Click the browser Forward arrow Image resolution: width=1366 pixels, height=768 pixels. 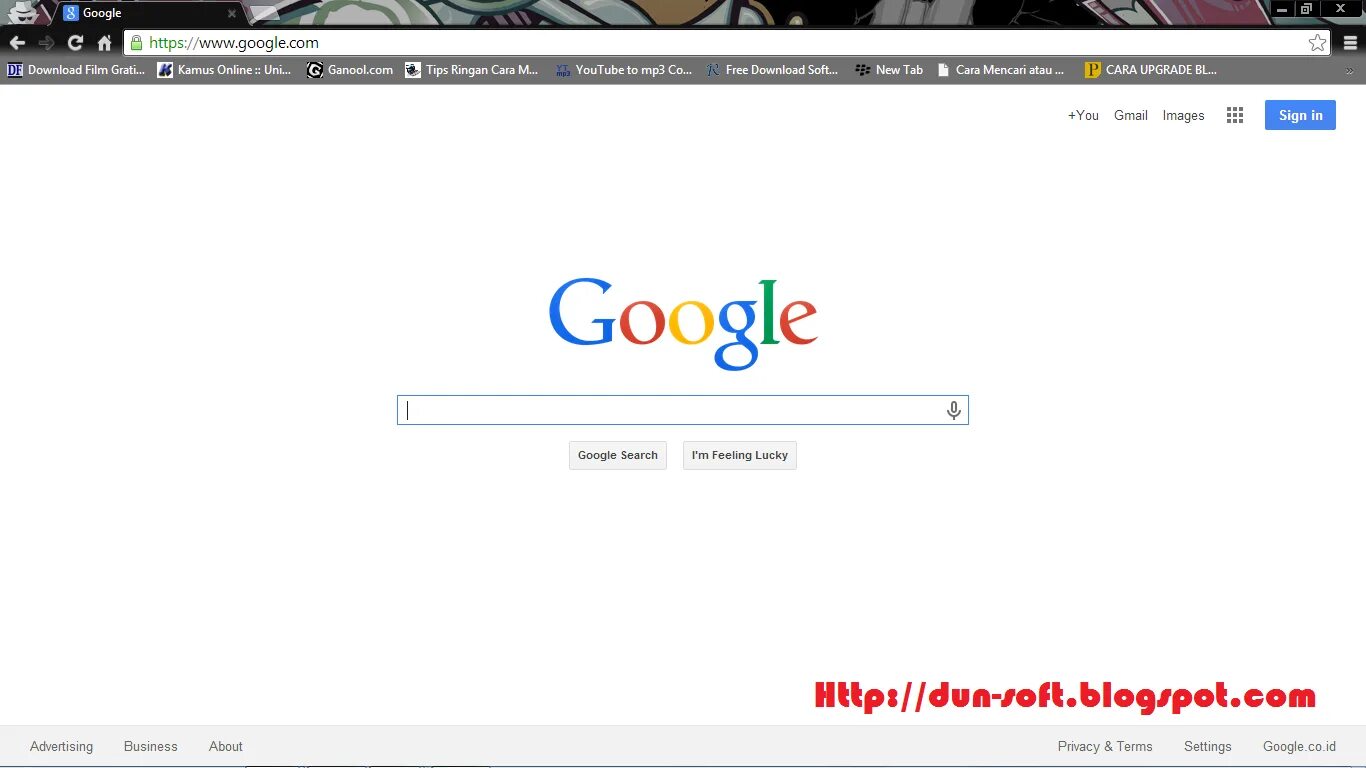[x=46, y=43]
